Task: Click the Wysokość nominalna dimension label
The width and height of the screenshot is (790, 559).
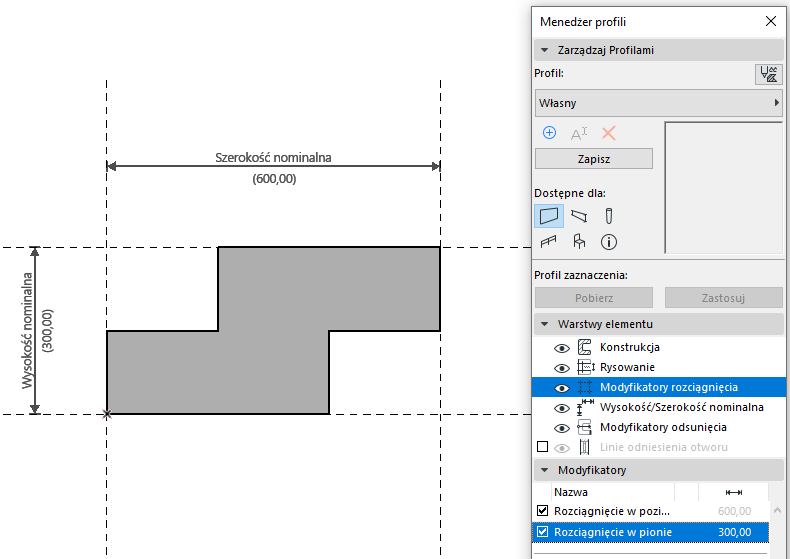Action: (x=27, y=330)
